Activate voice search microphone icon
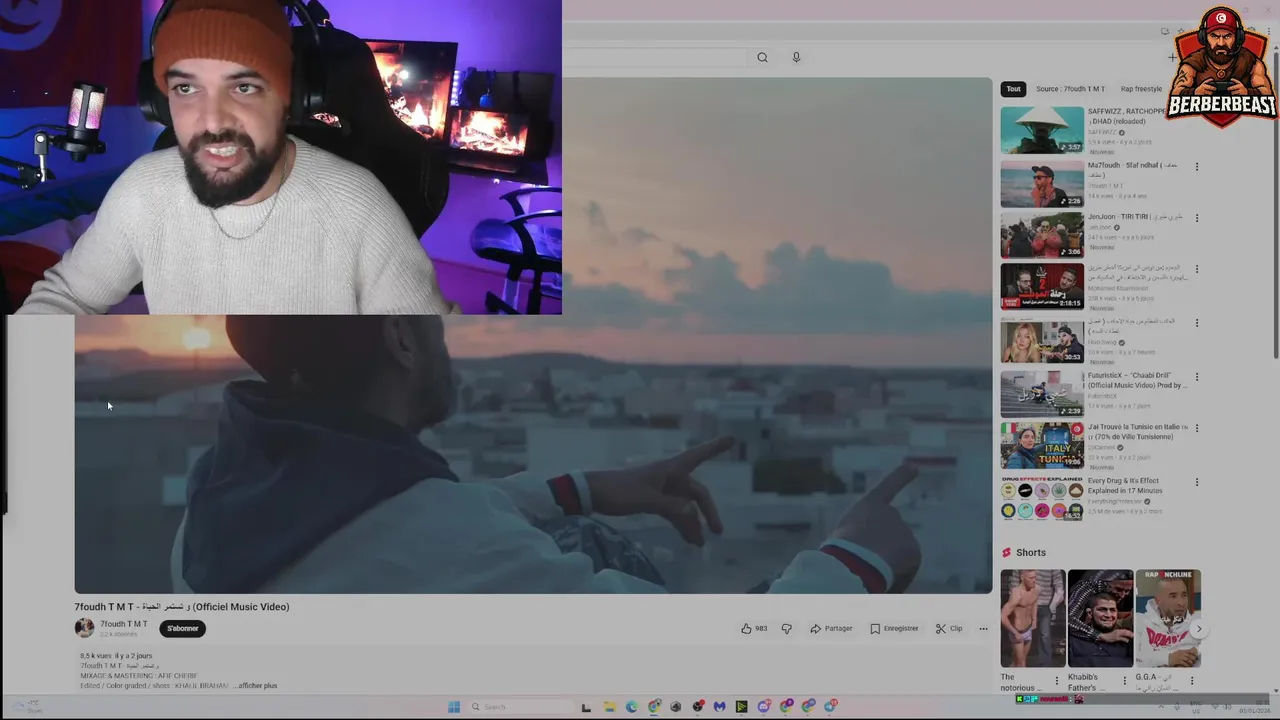The height and width of the screenshot is (720, 1280). (796, 57)
